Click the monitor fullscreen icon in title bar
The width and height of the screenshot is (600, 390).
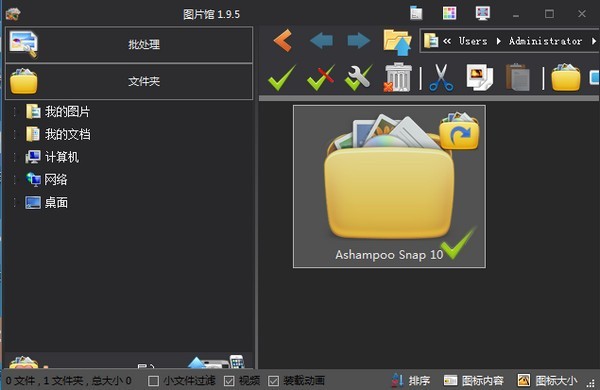coord(483,13)
